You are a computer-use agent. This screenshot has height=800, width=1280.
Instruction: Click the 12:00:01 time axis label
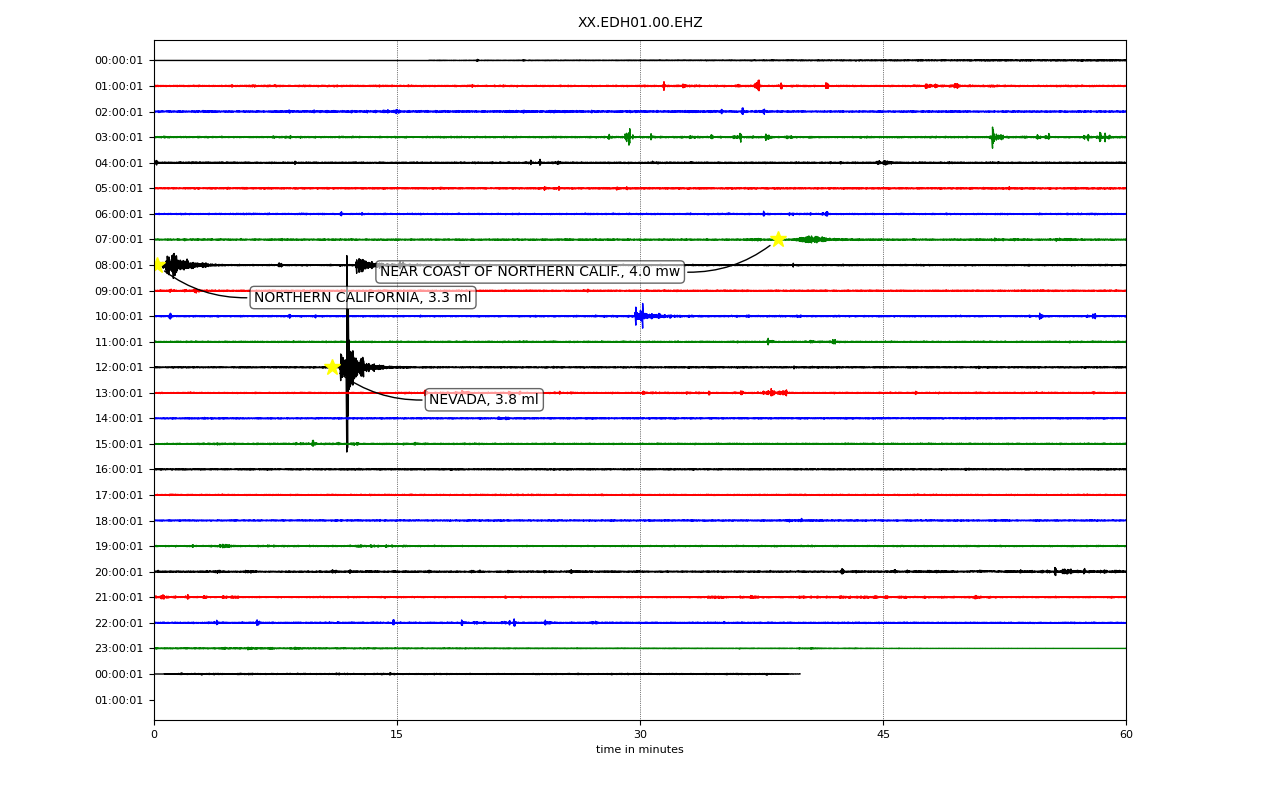point(119,368)
